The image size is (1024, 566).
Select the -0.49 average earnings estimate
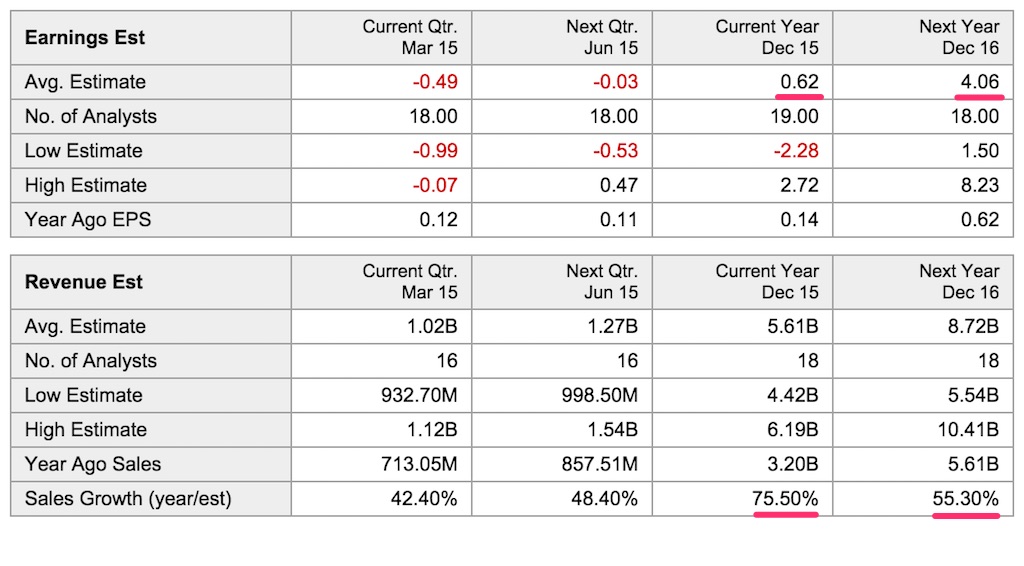point(435,82)
